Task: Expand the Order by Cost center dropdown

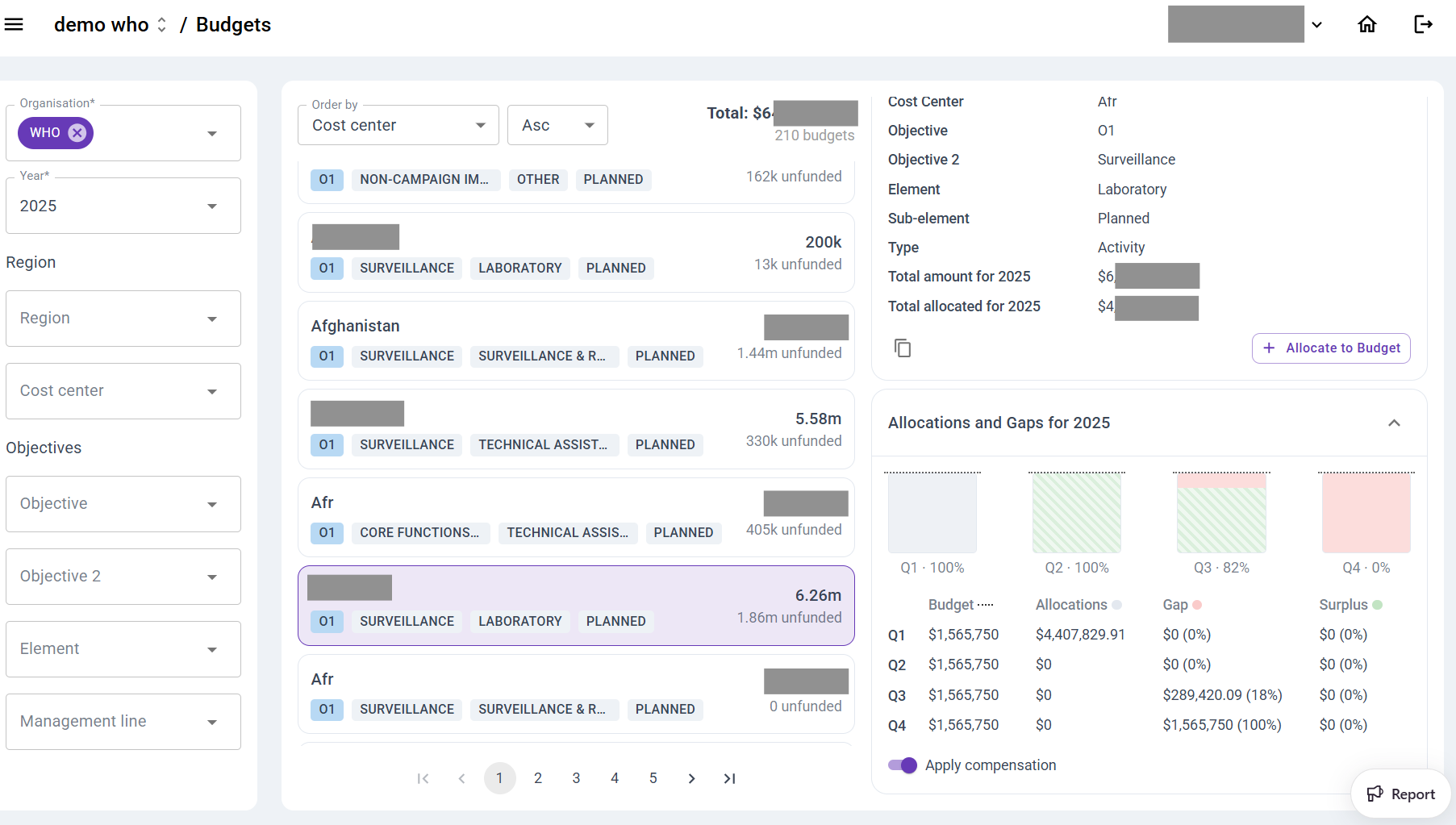Action: click(398, 125)
